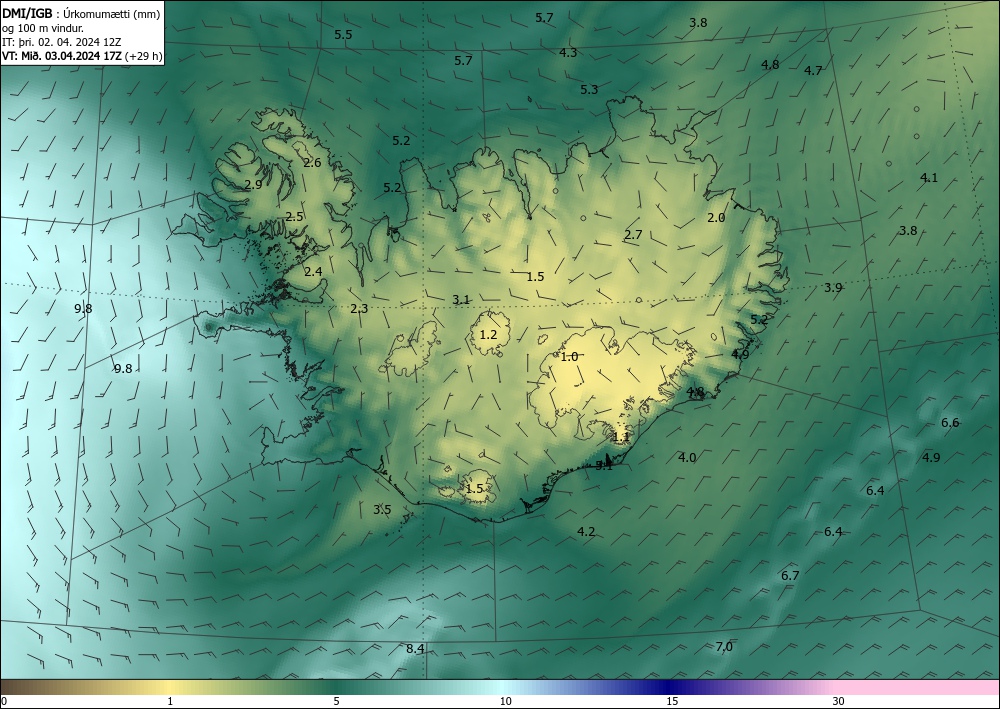The image size is (1000, 709).
Task: Click the 4.7 value in the northeast sea
Action: [x=813, y=71]
